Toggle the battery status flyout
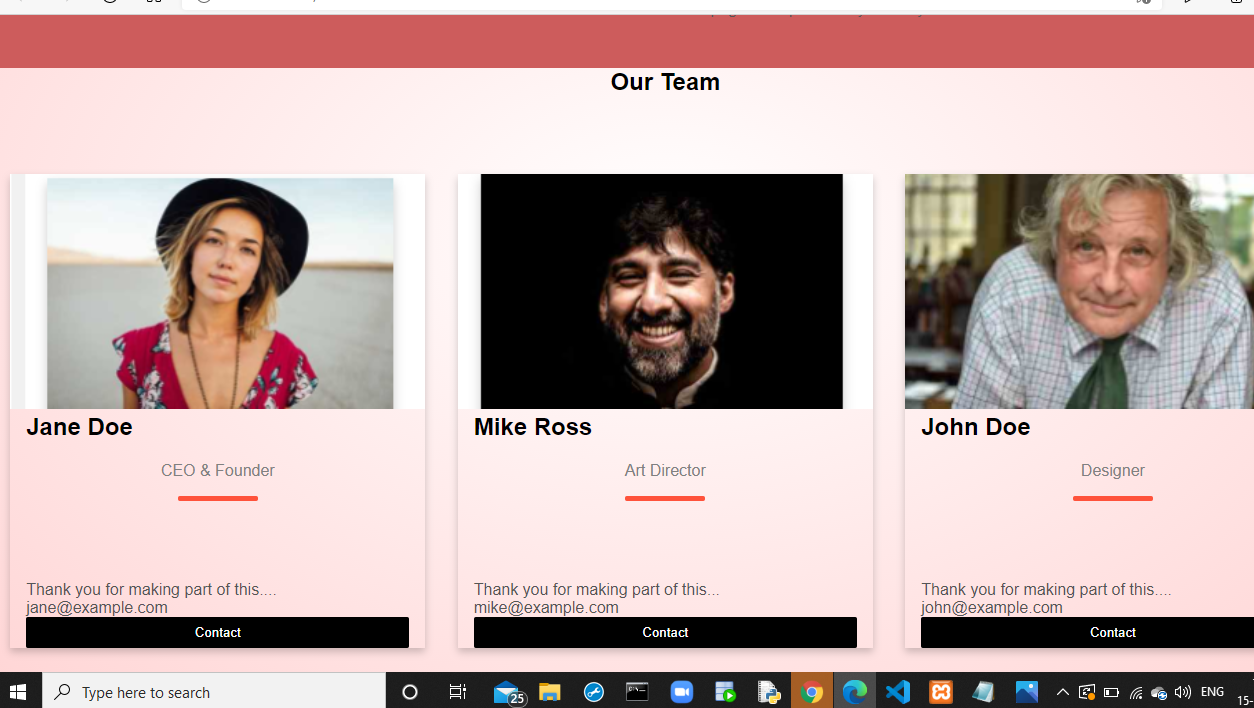 pyautogui.click(x=1110, y=691)
